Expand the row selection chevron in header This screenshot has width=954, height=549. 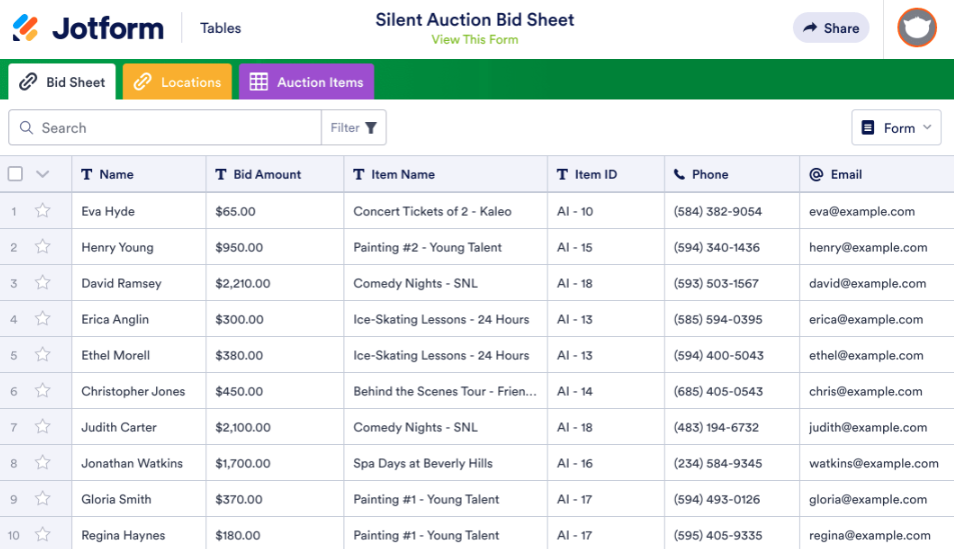[42, 174]
